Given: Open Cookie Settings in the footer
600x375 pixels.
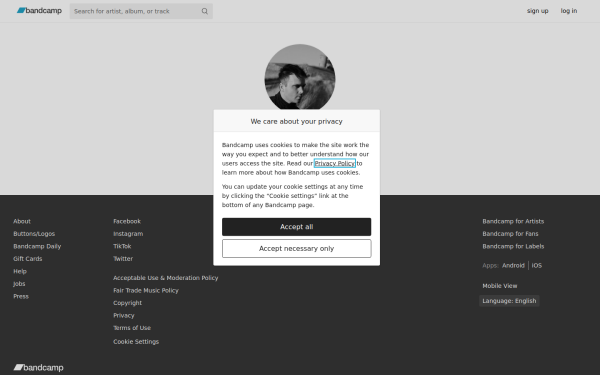Looking at the screenshot, I should pos(136,342).
